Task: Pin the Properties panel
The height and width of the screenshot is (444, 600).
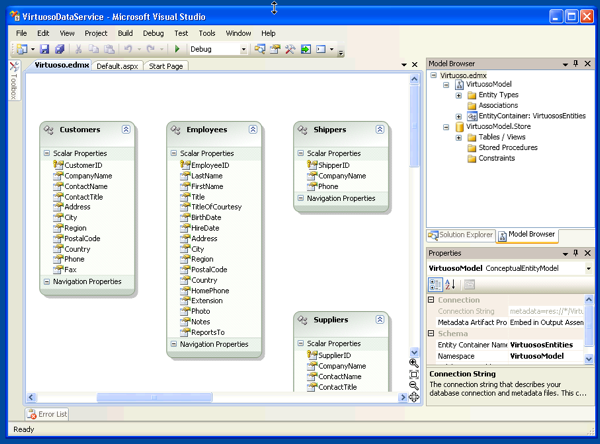Action: click(576, 253)
